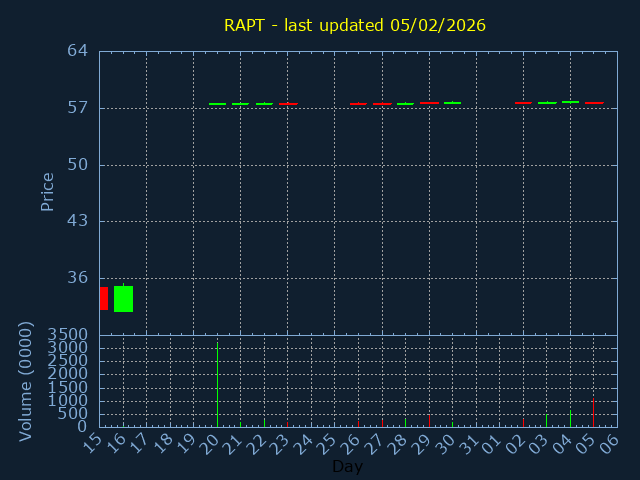This screenshot has width=640, height=480.
Task: Click the large green candlestick on day 16
Action: click(123, 299)
